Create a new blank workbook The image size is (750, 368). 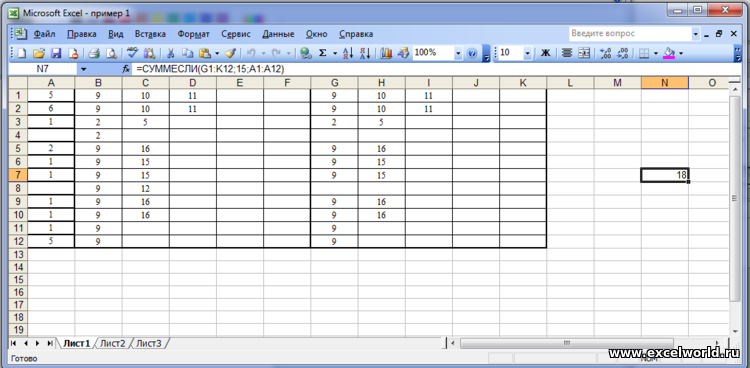coord(22,53)
